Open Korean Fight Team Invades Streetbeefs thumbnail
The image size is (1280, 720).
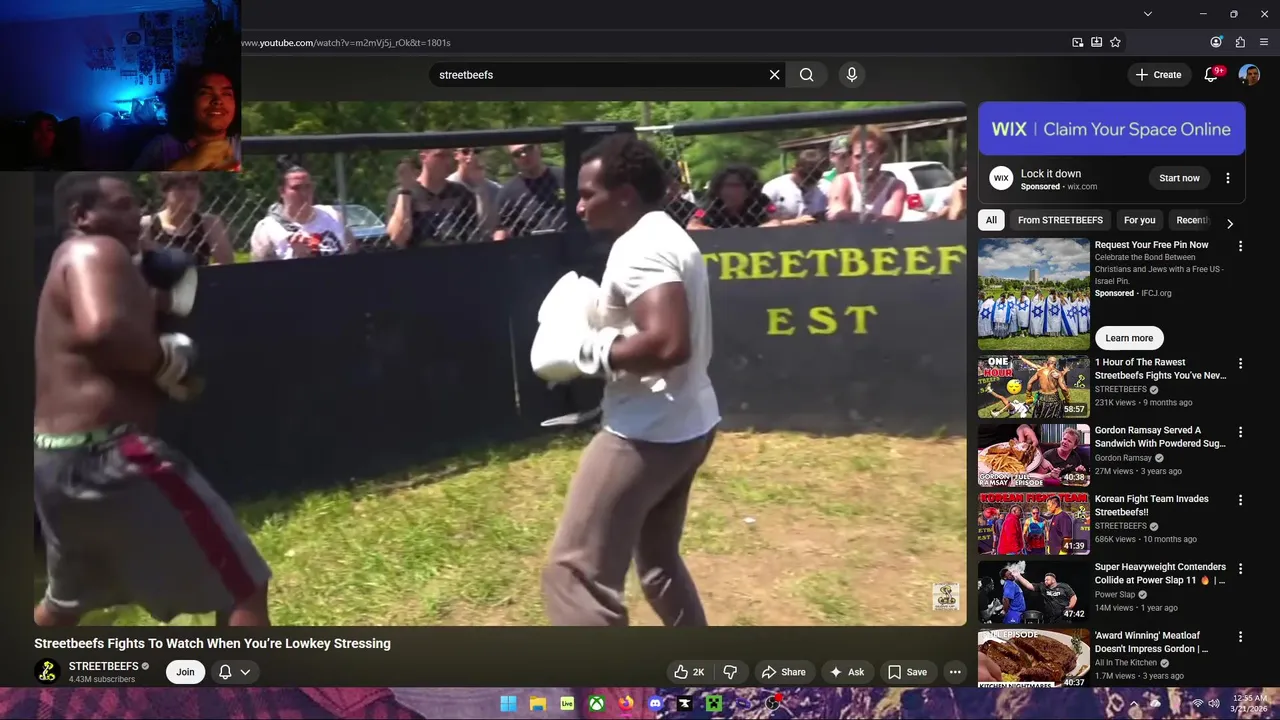pos(1034,524)
